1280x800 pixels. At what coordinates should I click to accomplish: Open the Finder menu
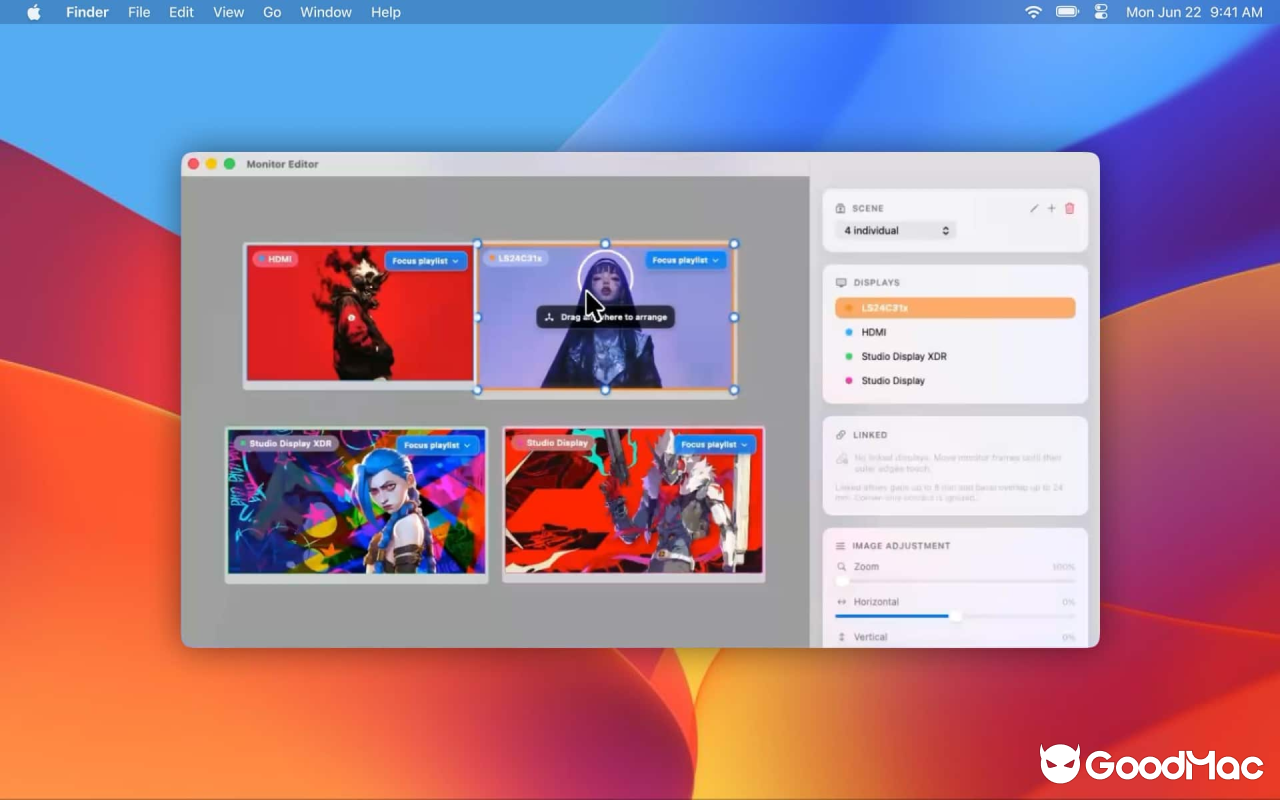point(87,12)
